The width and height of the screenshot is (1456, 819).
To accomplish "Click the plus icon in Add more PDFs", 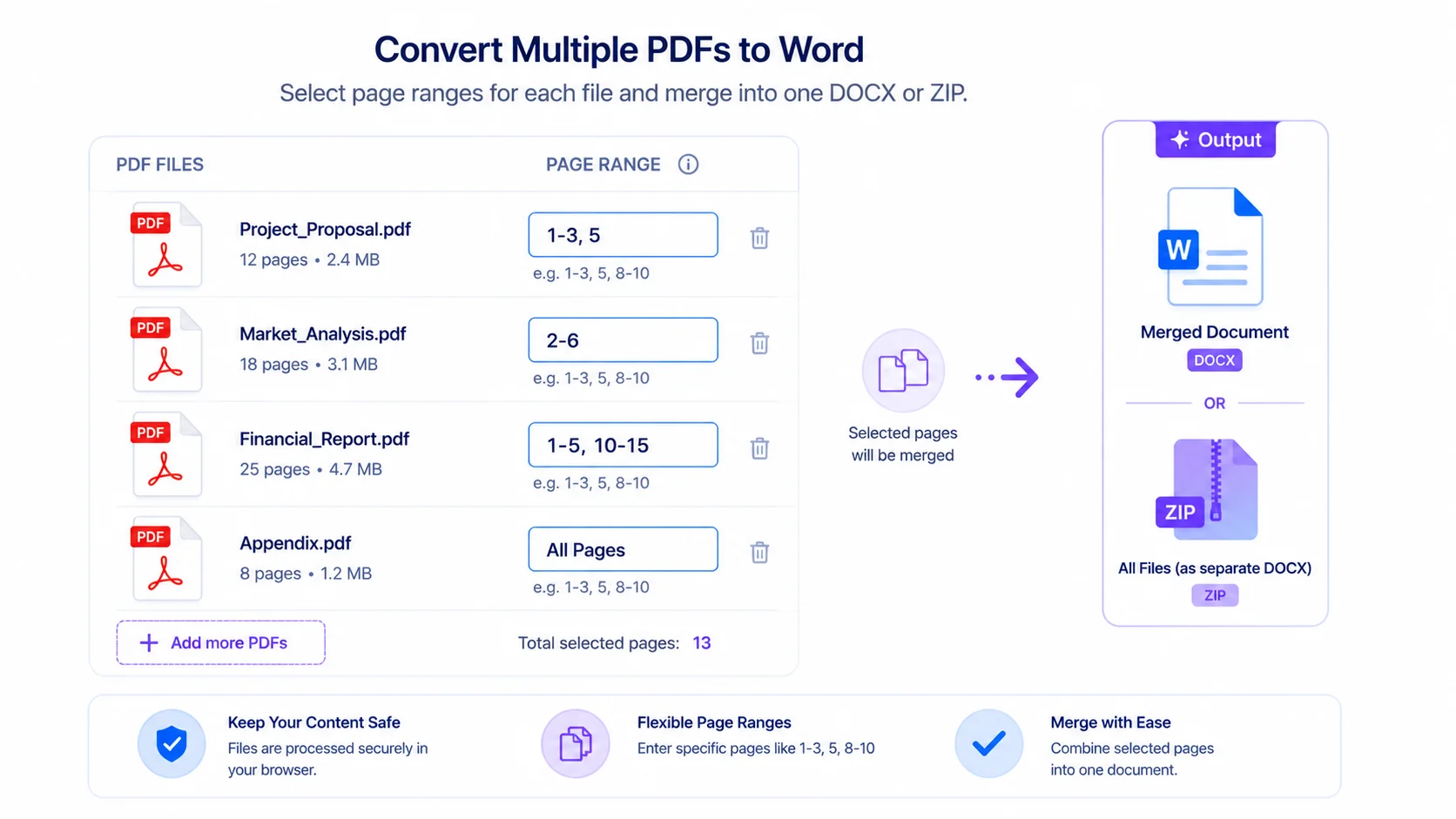I will (x=149, y=643).
